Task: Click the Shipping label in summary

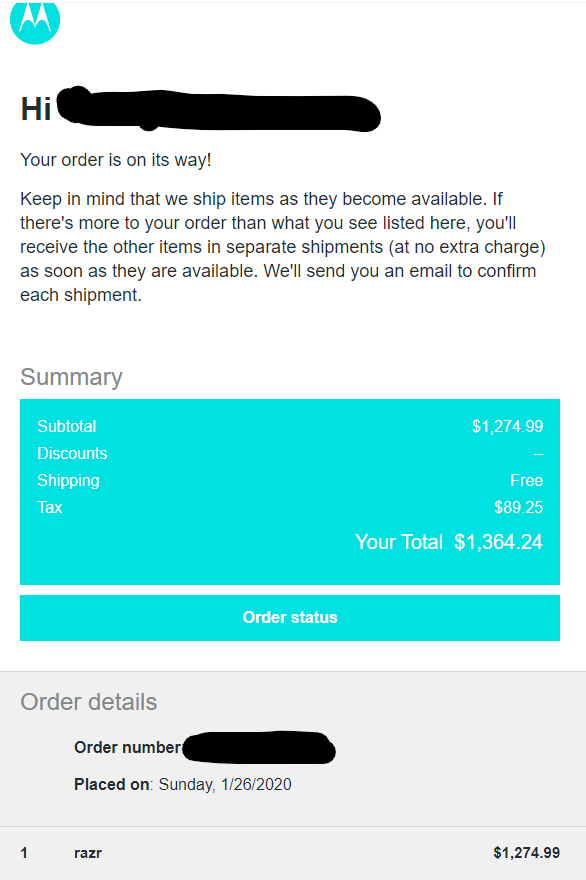Action: (x=68, y=480)
